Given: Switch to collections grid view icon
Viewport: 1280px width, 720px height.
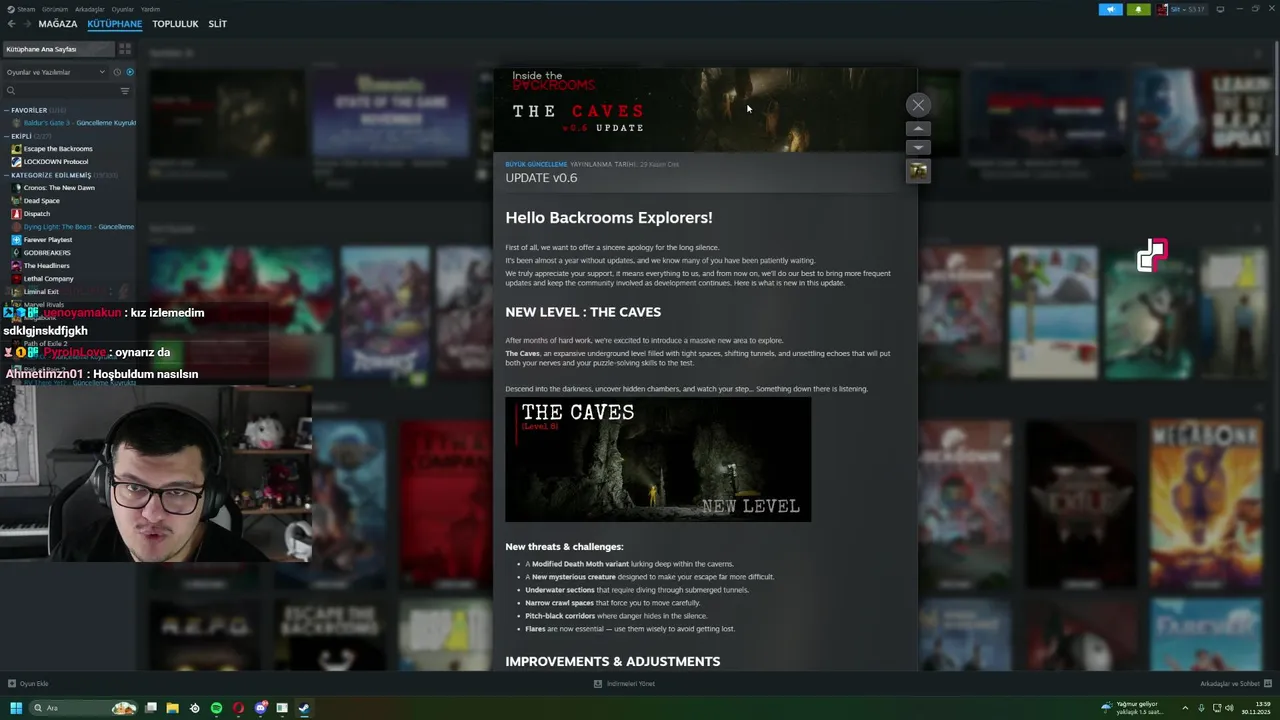Looking at the screenshot, I should pyautogui.click(x=125, y=49).
